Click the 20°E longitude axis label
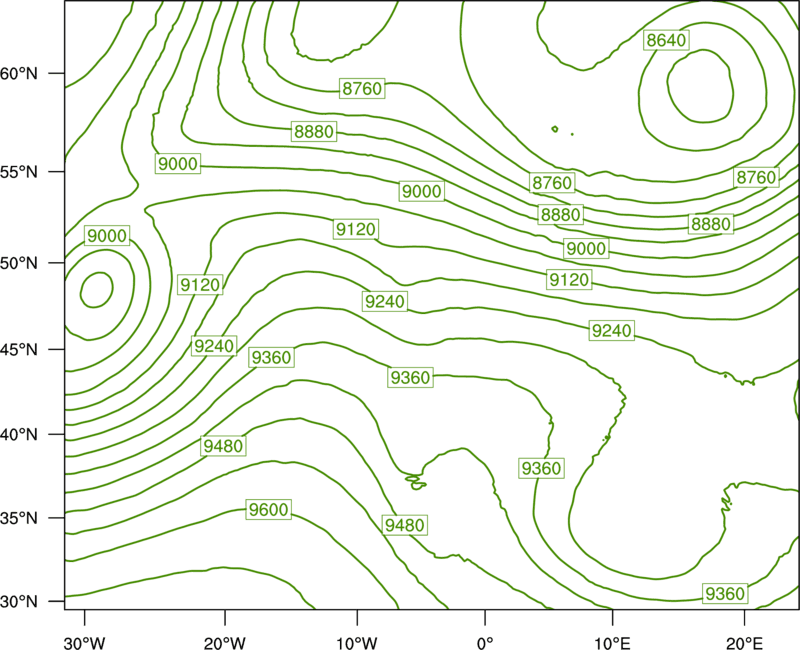800x650 pixels. pos(743,642)
